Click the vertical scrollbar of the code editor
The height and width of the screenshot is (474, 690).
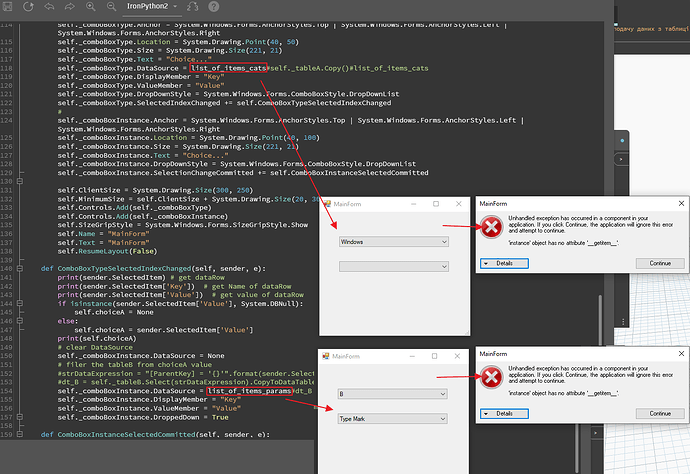[x=600, y=321]
